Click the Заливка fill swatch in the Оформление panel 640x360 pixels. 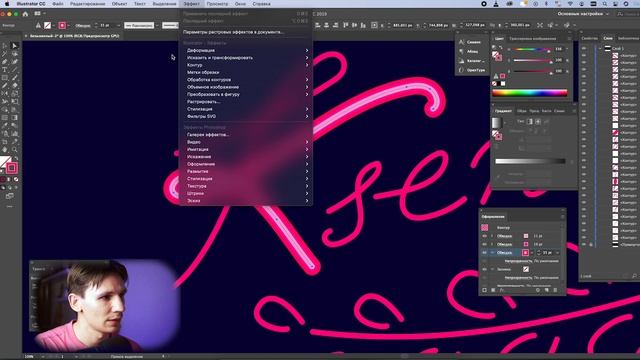[x=526, y=269]
